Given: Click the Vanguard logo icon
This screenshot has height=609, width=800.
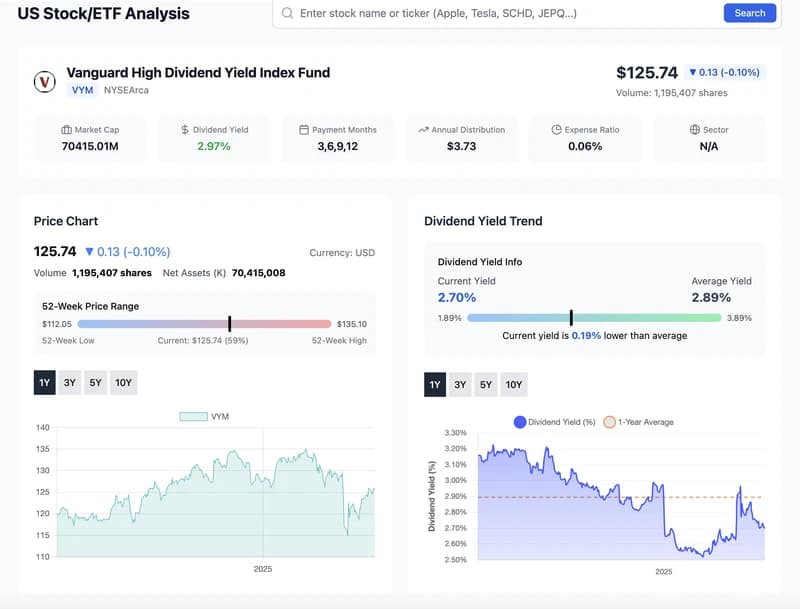Looking at the screenshot, I should [45, 82].
